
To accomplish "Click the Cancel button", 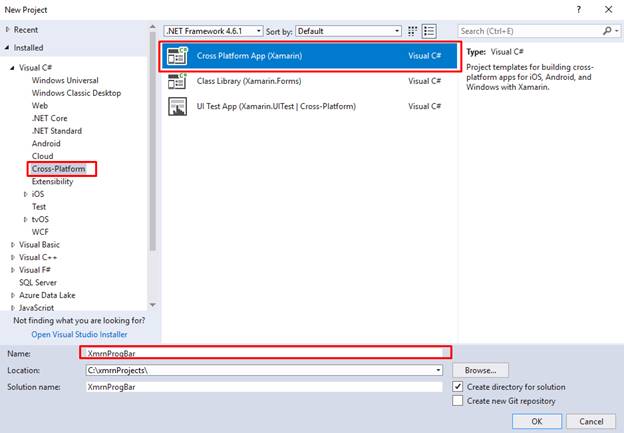I will [x=591, y=421].
